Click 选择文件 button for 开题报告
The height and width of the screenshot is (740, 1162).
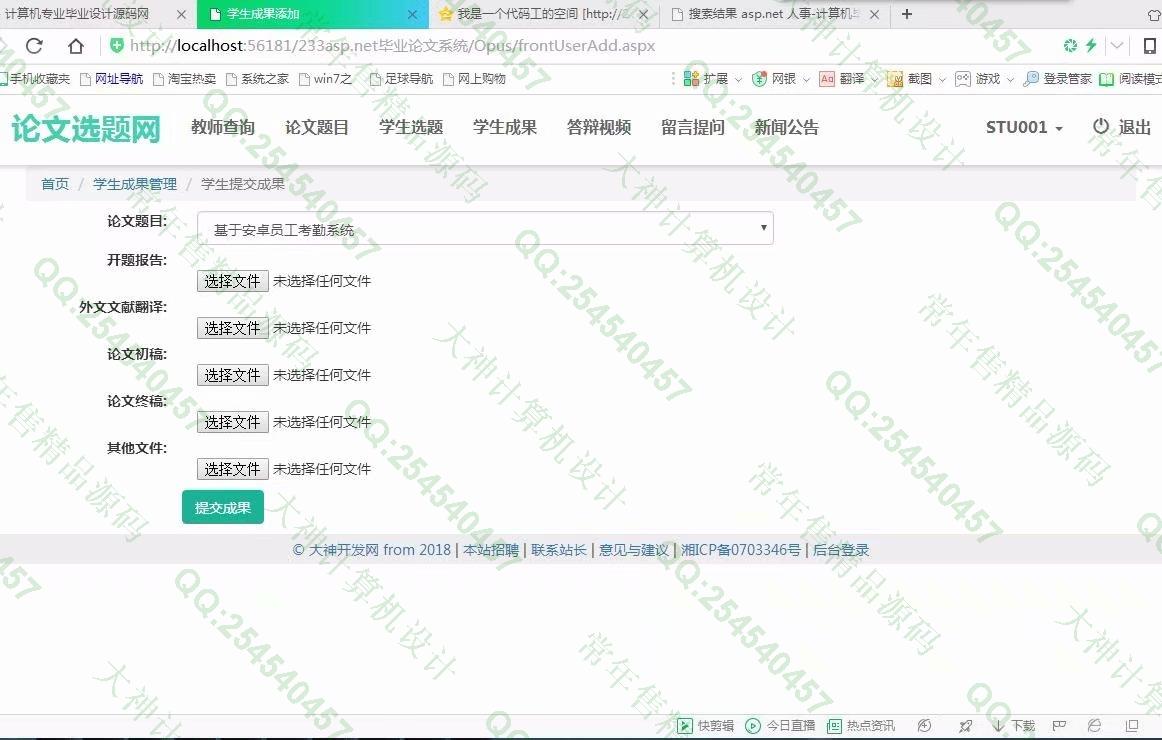(232, 281)
